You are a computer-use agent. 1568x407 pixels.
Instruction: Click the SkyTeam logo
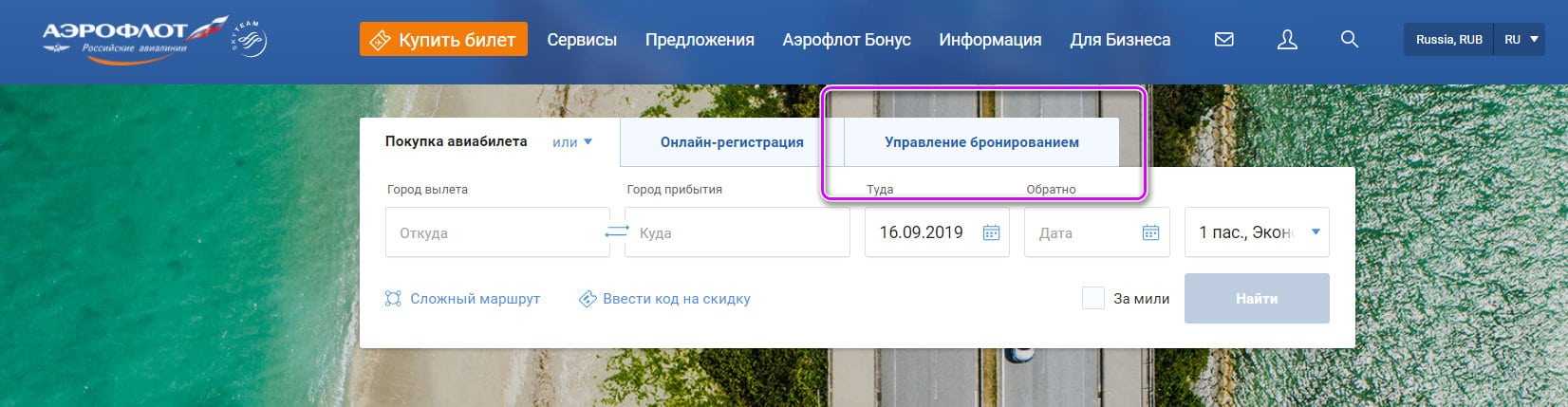coord(250,40)
